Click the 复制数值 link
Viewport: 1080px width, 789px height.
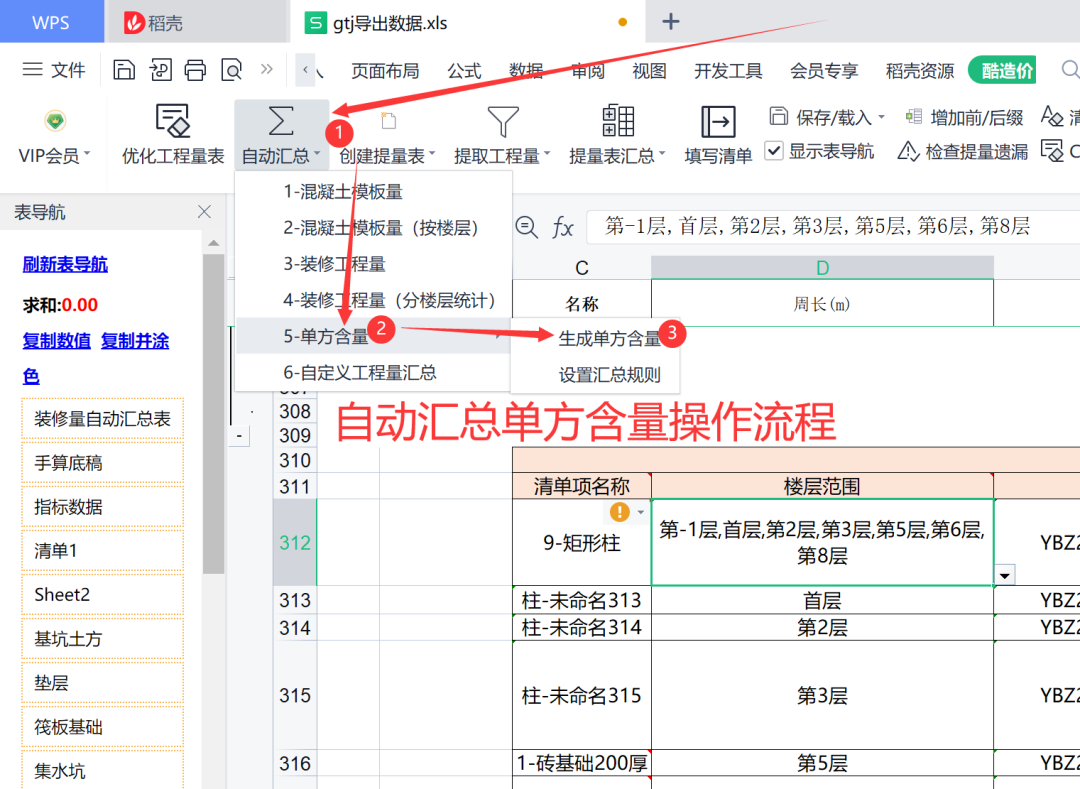click(57, 341)
